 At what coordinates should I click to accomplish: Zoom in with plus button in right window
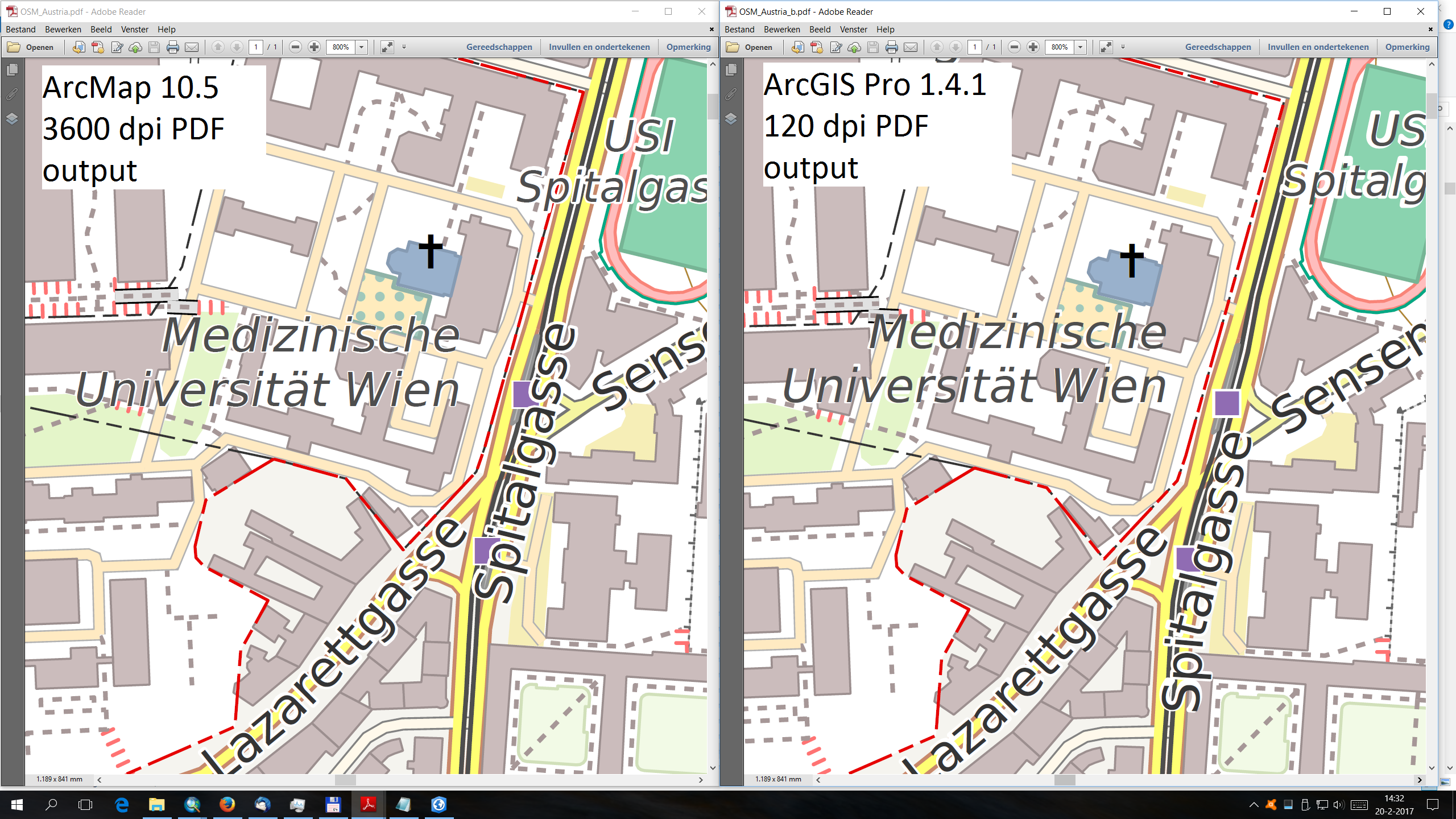tap(1033, 47)
